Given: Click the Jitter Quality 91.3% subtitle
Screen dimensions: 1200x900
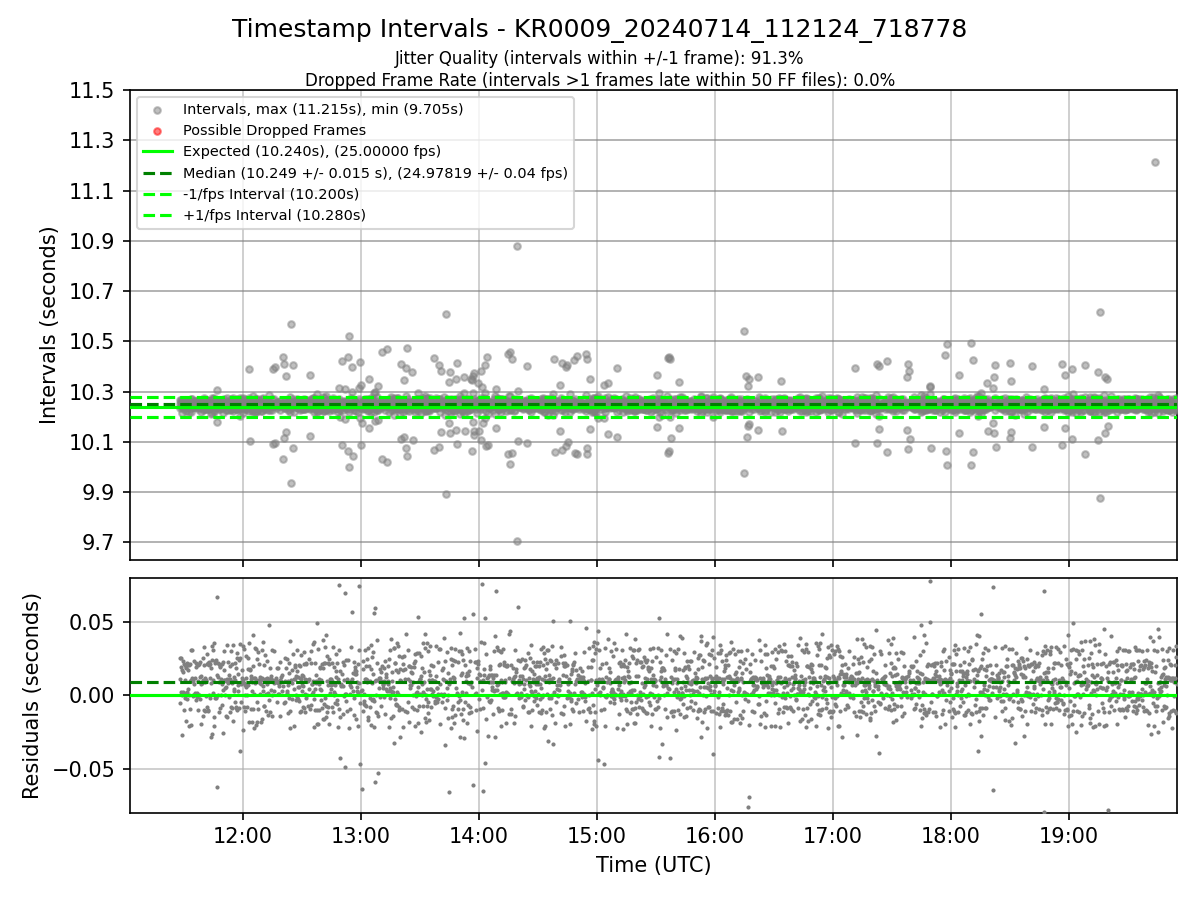Looking at the screenshot, I should click(x=599, y=58).
